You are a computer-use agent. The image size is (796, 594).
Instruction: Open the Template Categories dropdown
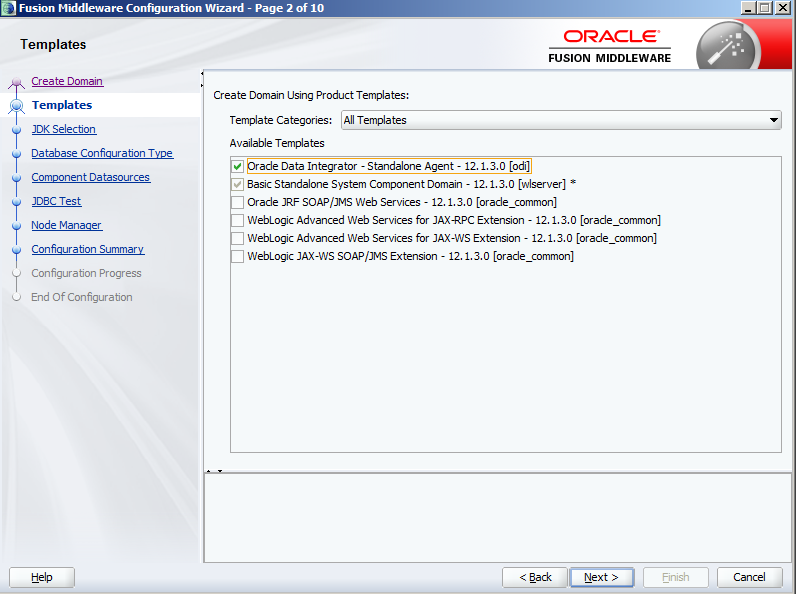pos(561,120)
